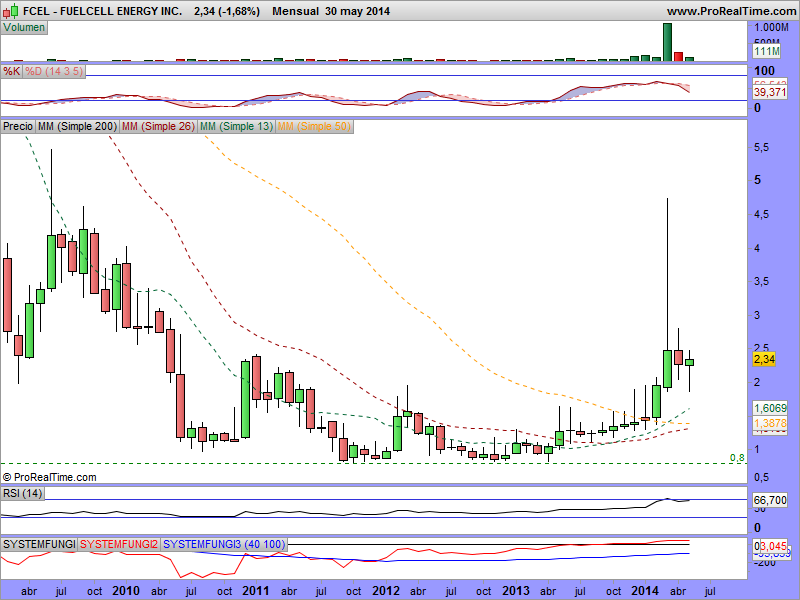Click the SYSTEMFUNGI2 indicator label

pyautogui.click(x=119, y=544)
